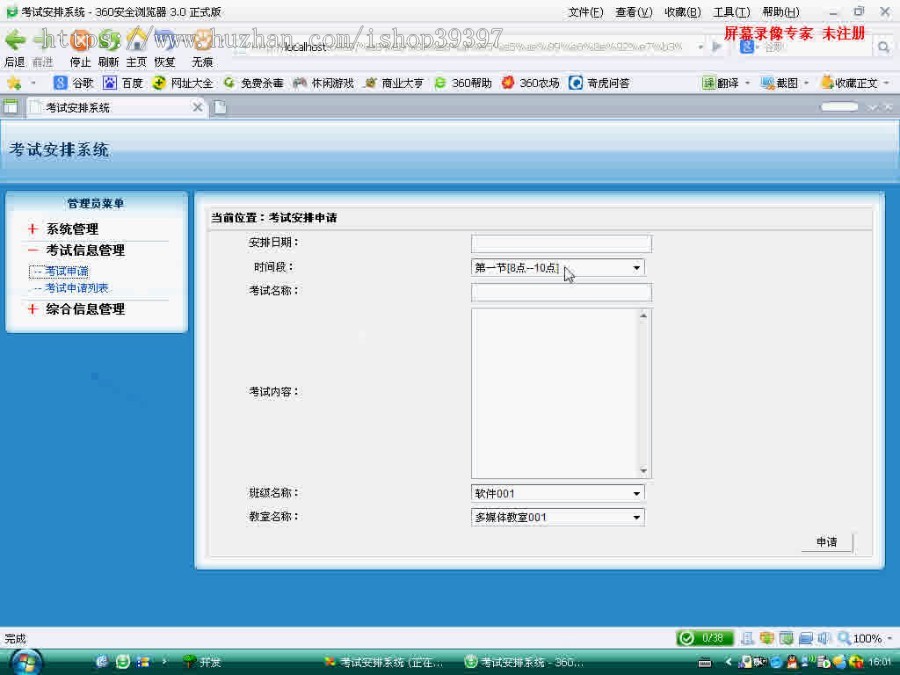Viewport: 900px width, 675px height.
Task: Click scroll-up arrow of 考试内容 textarea
Action: [x=643, y=316]
